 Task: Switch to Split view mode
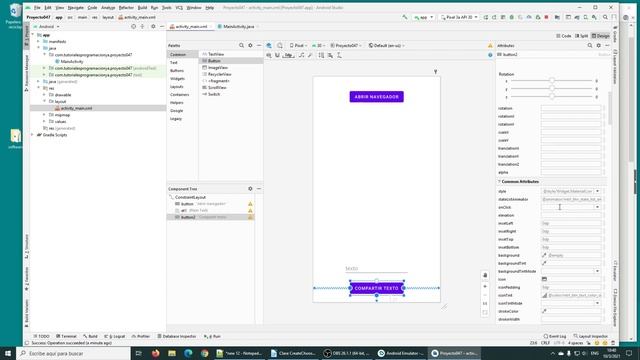tap(582, 36)
